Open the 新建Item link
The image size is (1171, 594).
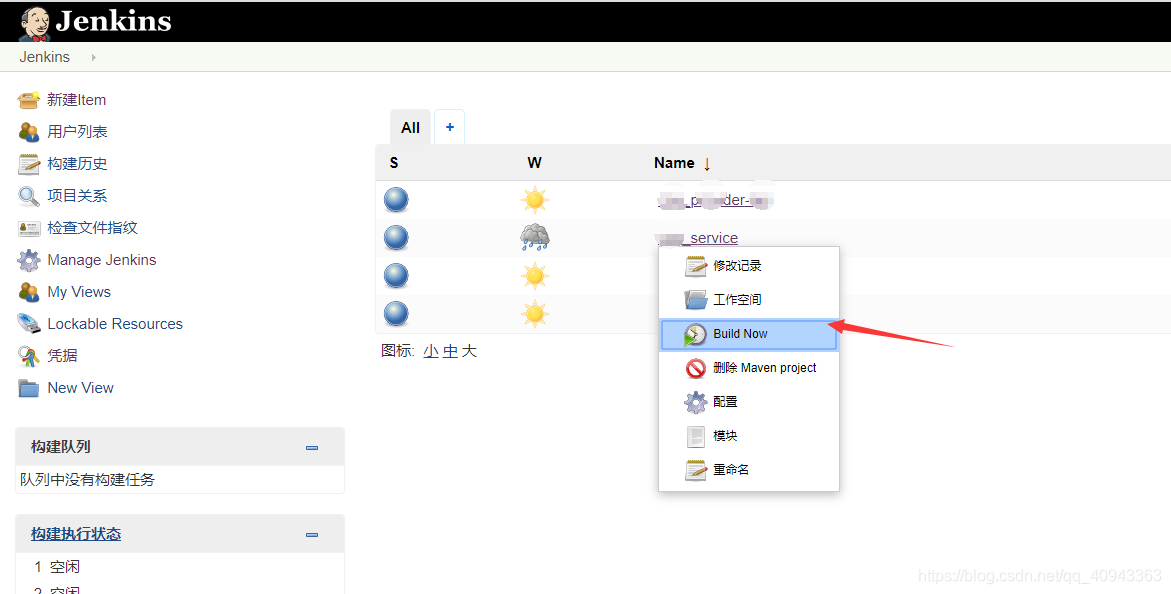[x=76, y=99]
